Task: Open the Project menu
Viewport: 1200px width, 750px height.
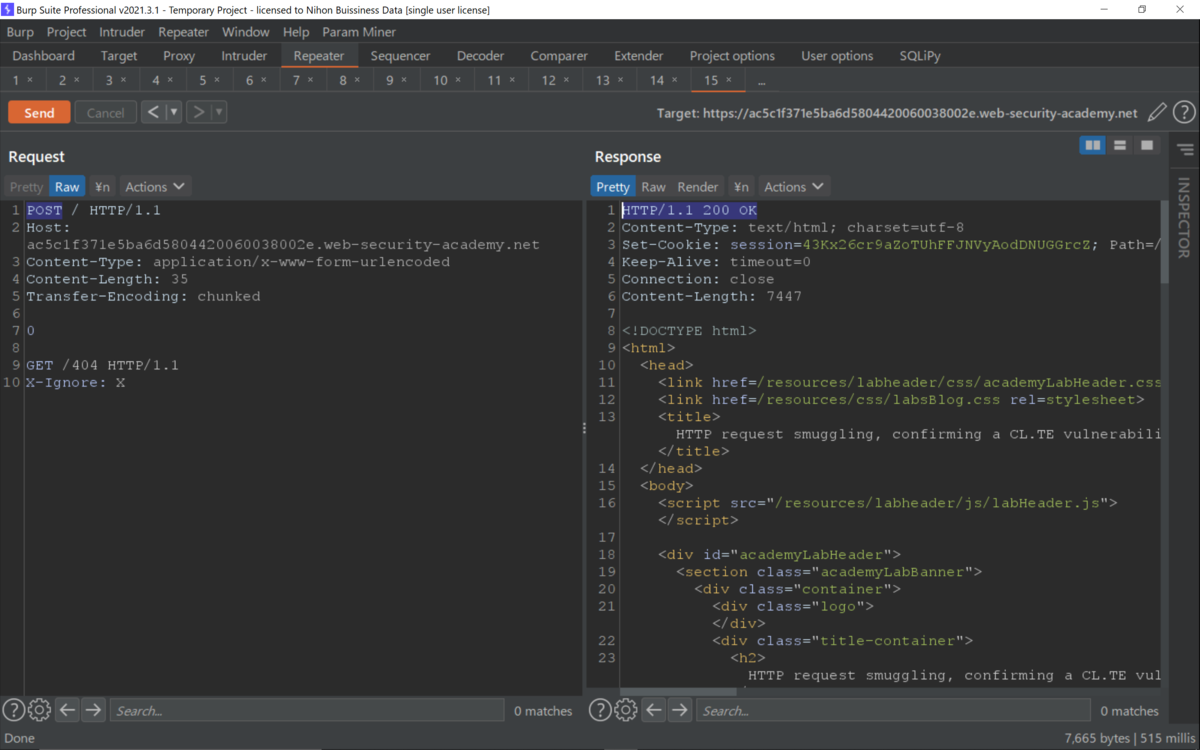Action: [67, 32]
